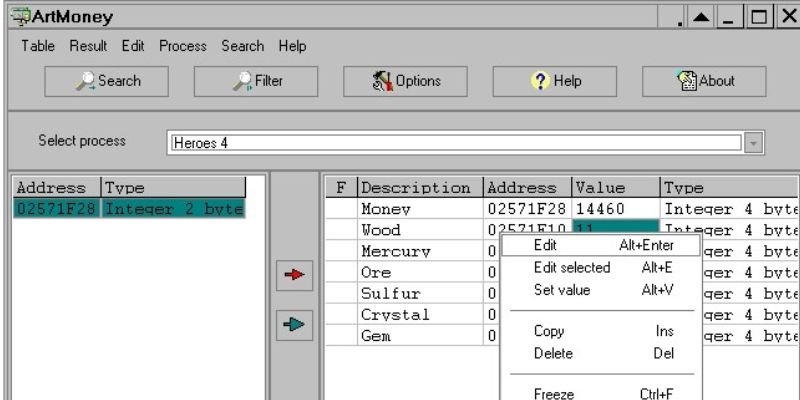This screenshot has width=800, height=400.
Task: Close the ArtMoney window
Action: (x=789, y=17)
